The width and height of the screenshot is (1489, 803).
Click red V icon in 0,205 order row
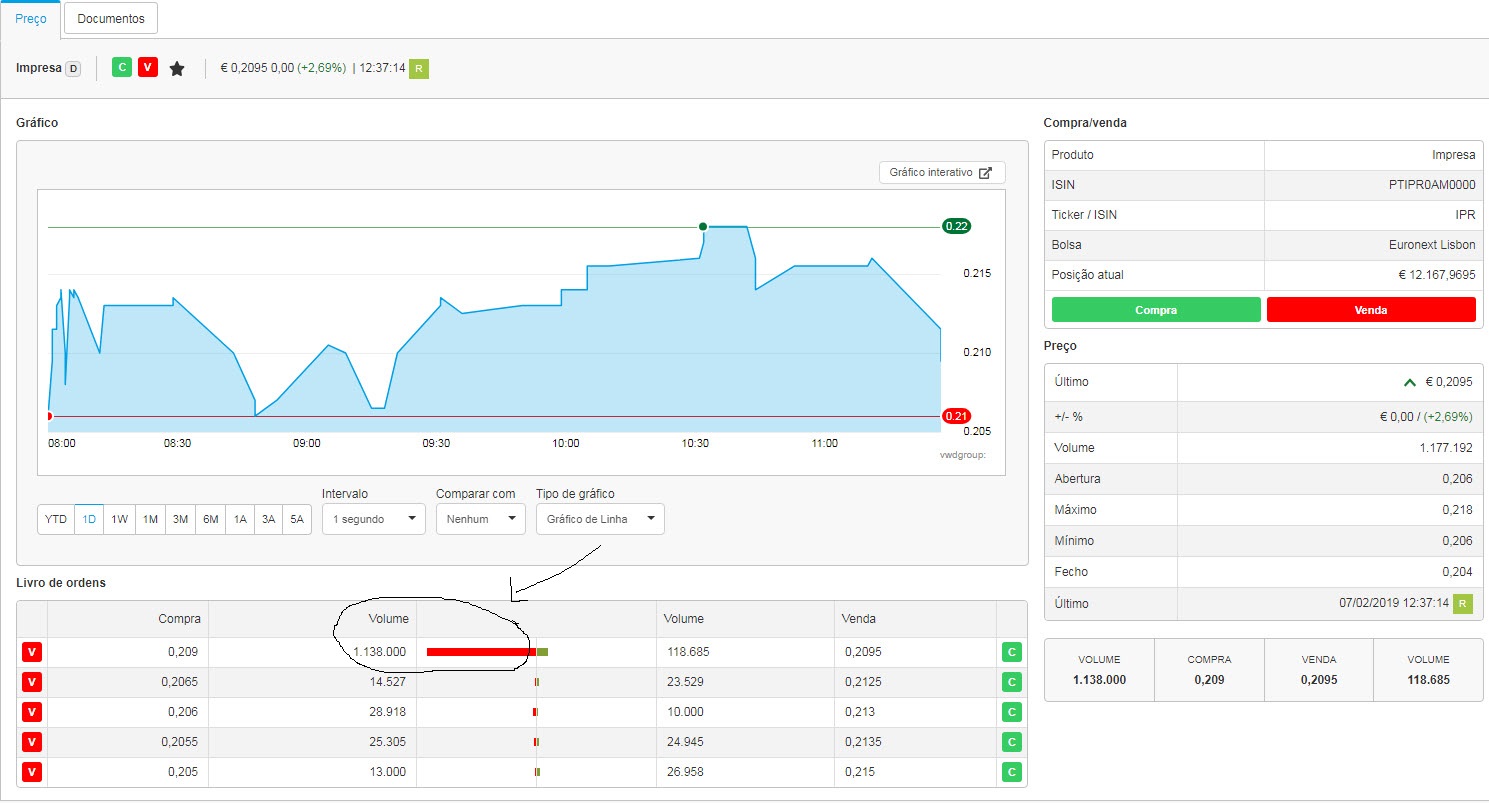[32, 772]
